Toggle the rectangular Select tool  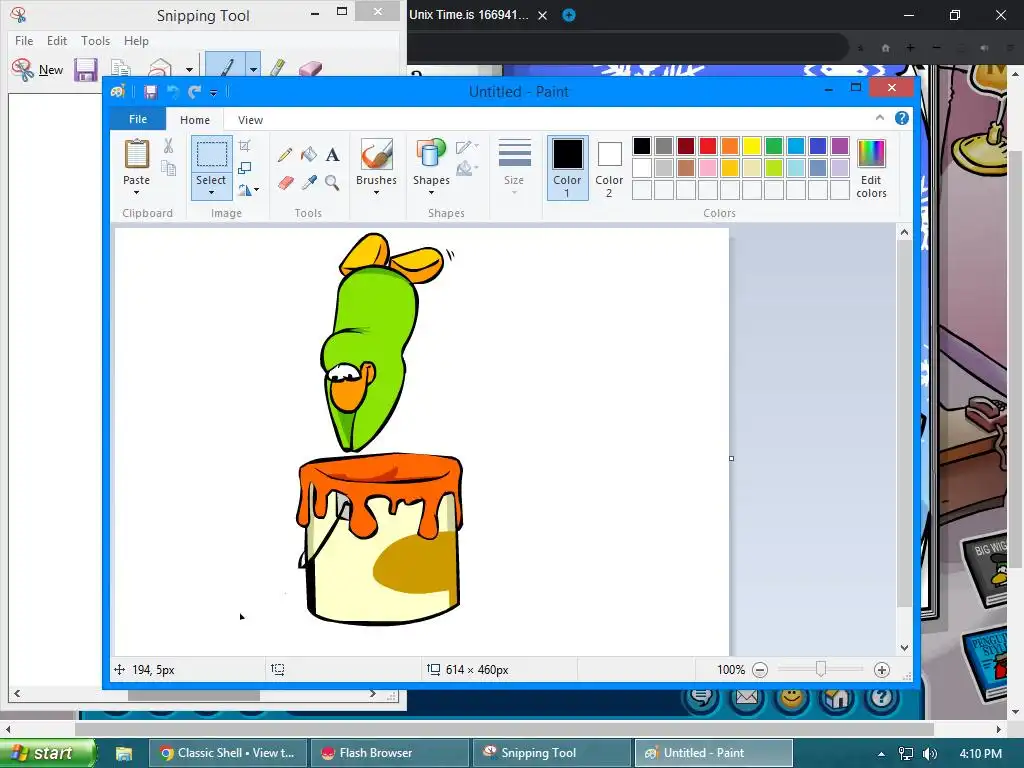point(211,155)
